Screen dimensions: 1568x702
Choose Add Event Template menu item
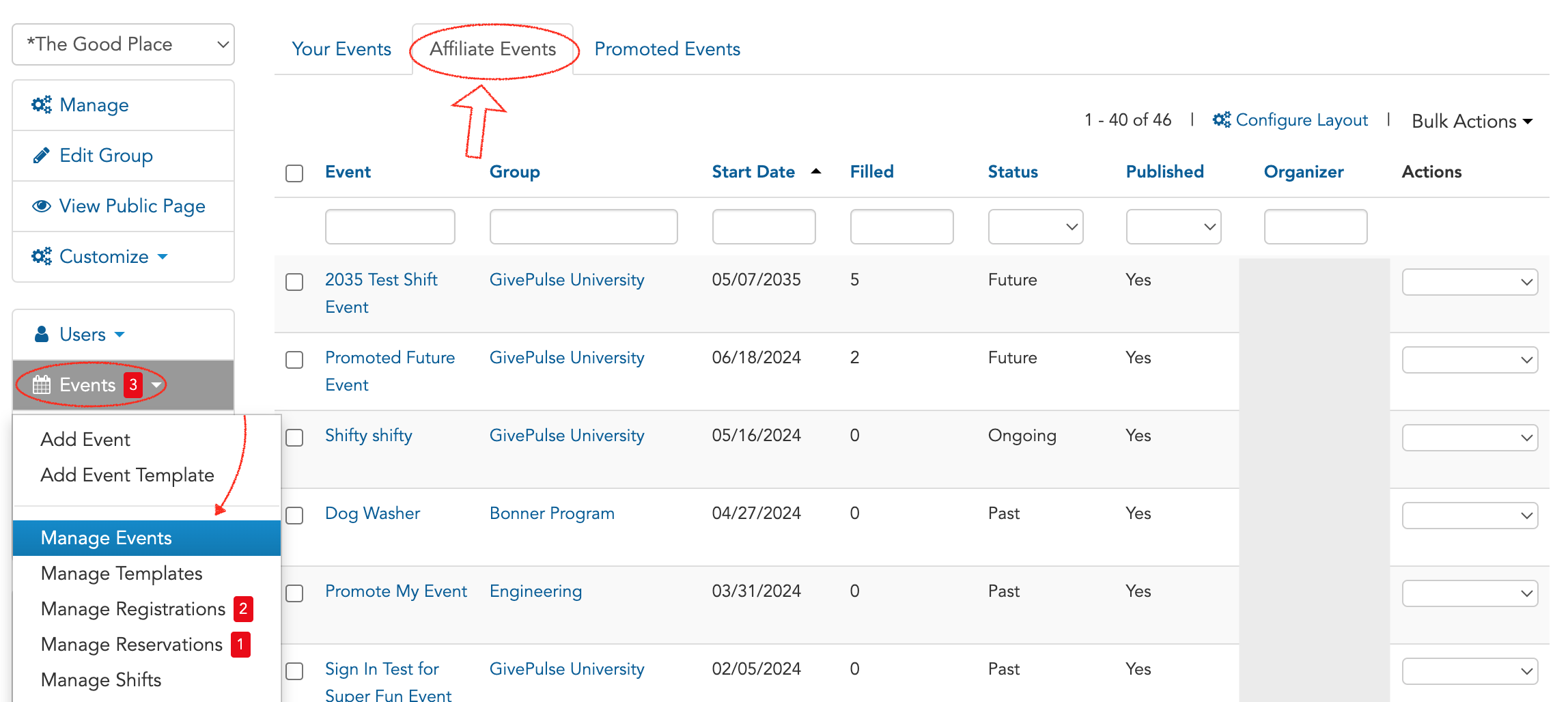[127, 475]
